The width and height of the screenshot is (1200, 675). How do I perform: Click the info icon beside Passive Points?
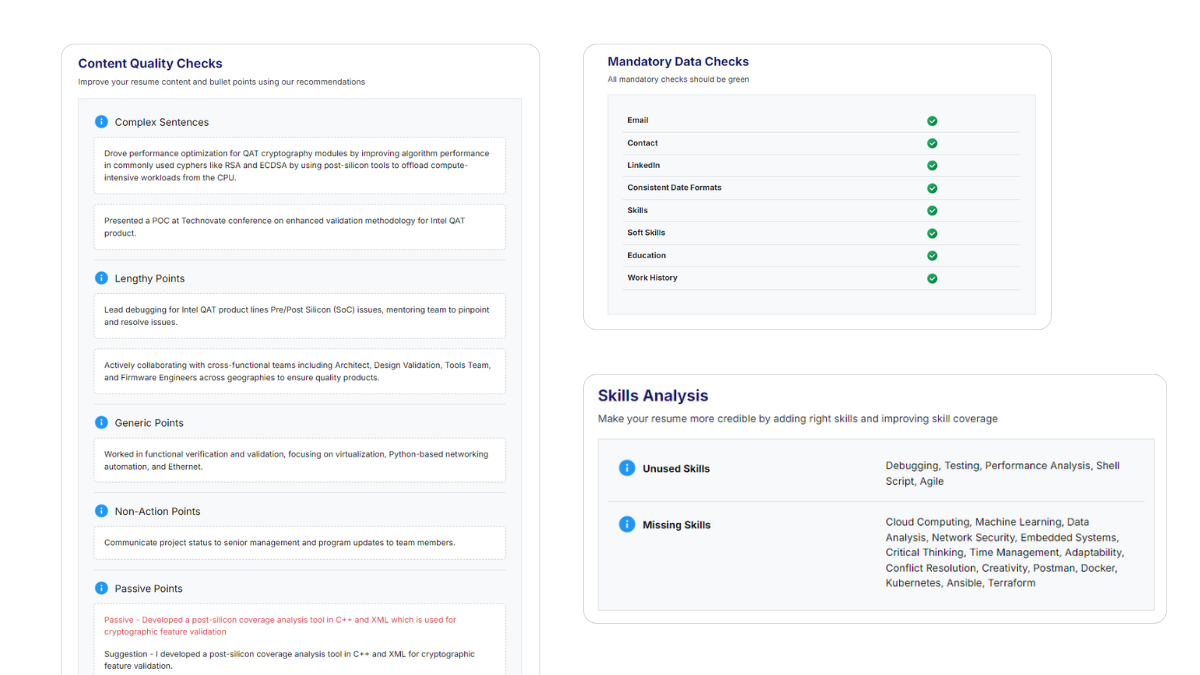(101, 588)
